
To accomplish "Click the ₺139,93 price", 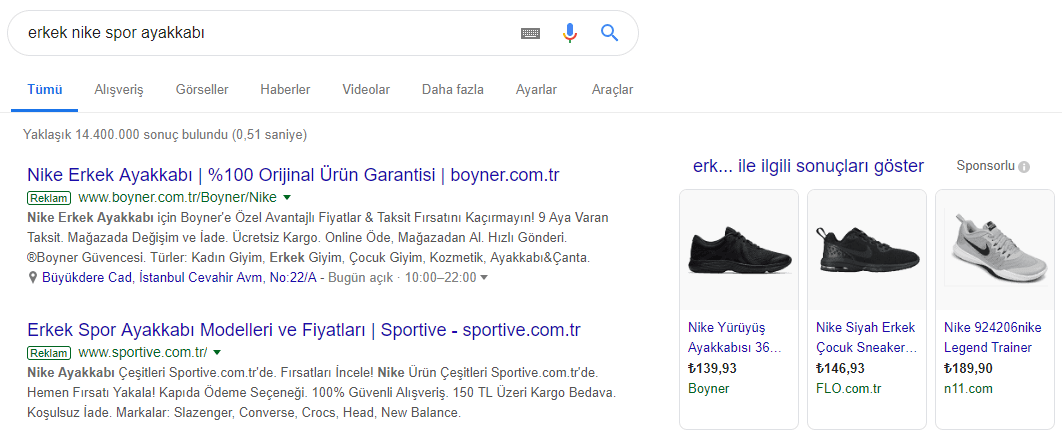I will tap(712, 368).
